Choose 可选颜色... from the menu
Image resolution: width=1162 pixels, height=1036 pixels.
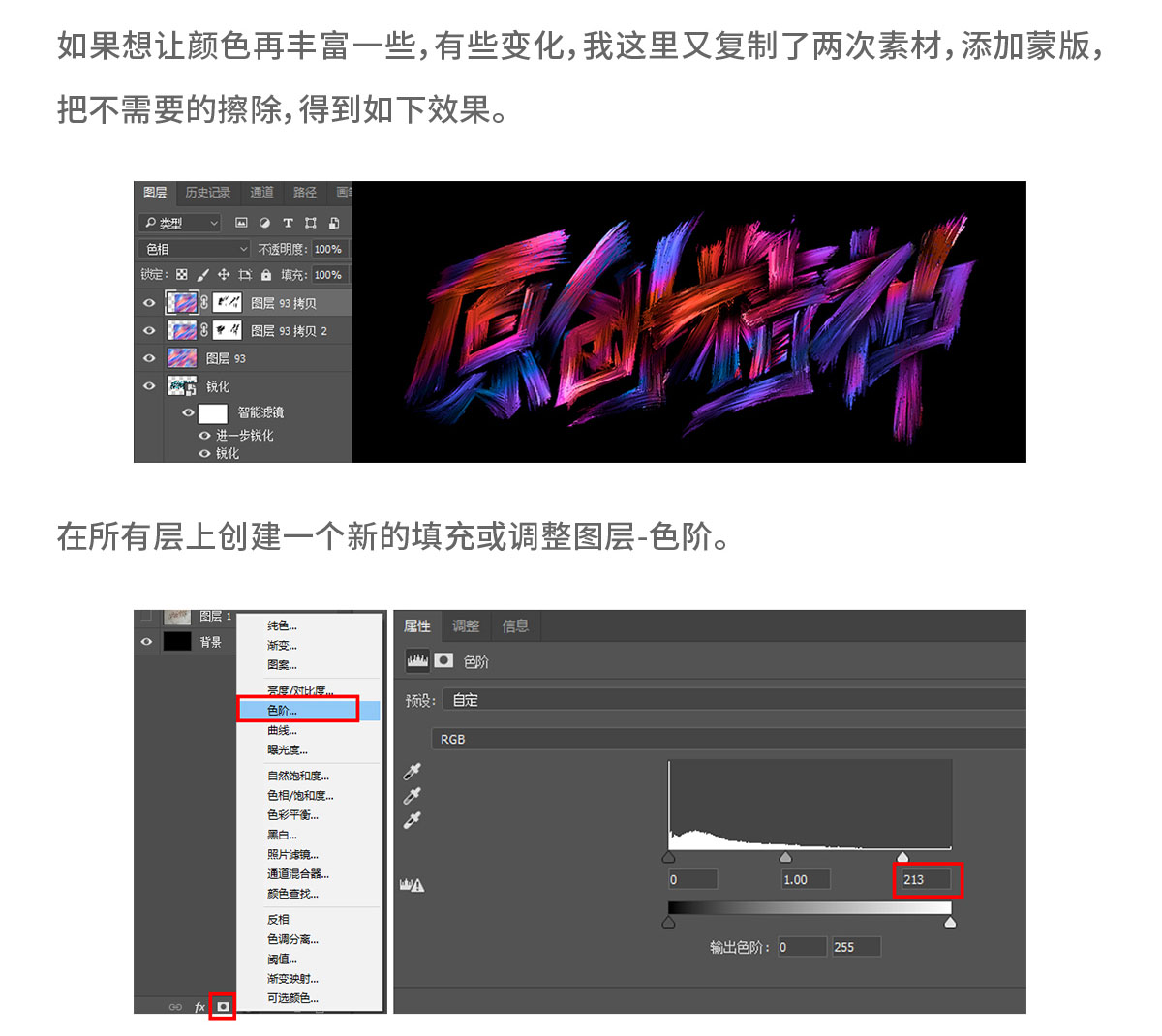(x=310, y=997)
